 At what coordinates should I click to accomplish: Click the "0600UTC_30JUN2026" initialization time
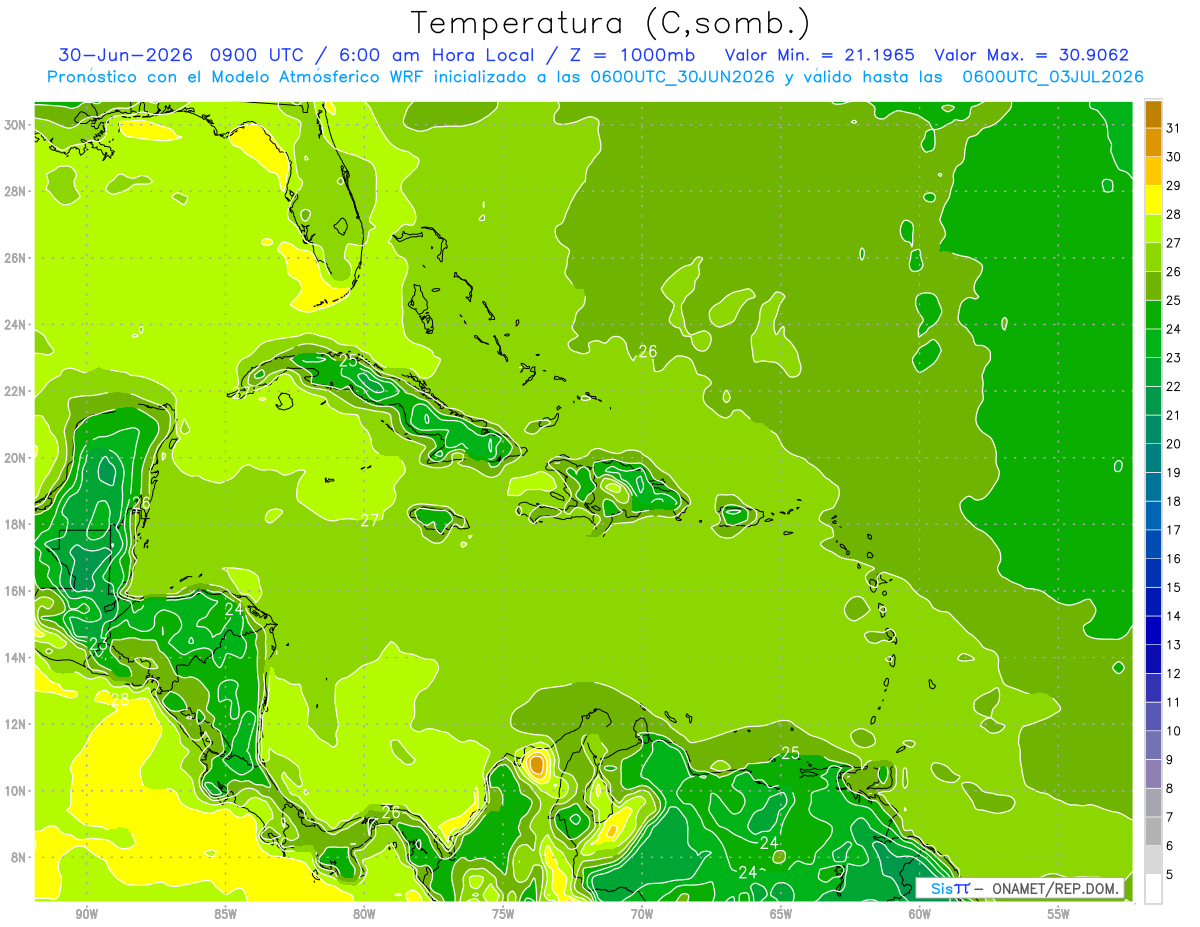coord(682,77)
